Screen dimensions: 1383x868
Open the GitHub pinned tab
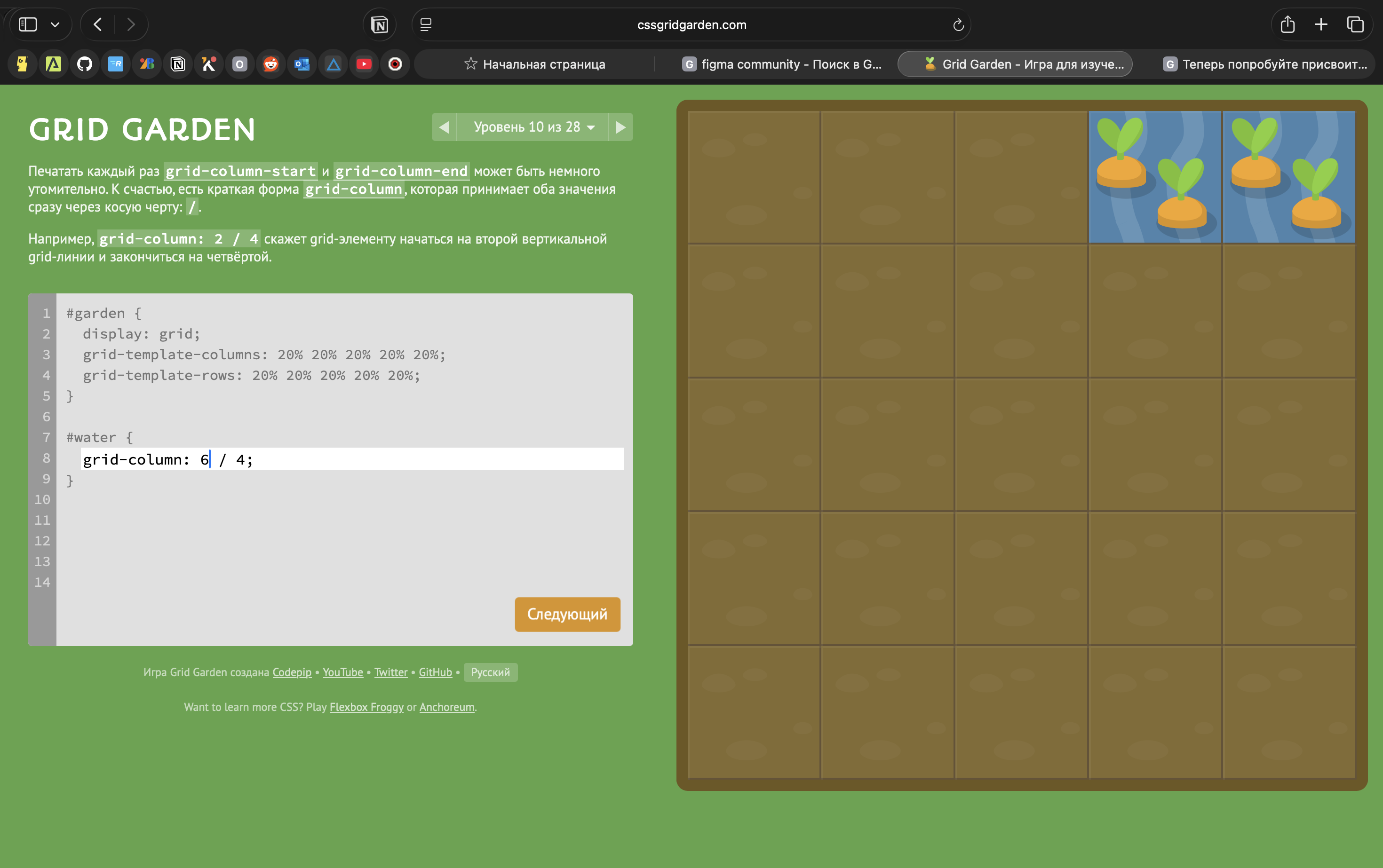[84, 64]
